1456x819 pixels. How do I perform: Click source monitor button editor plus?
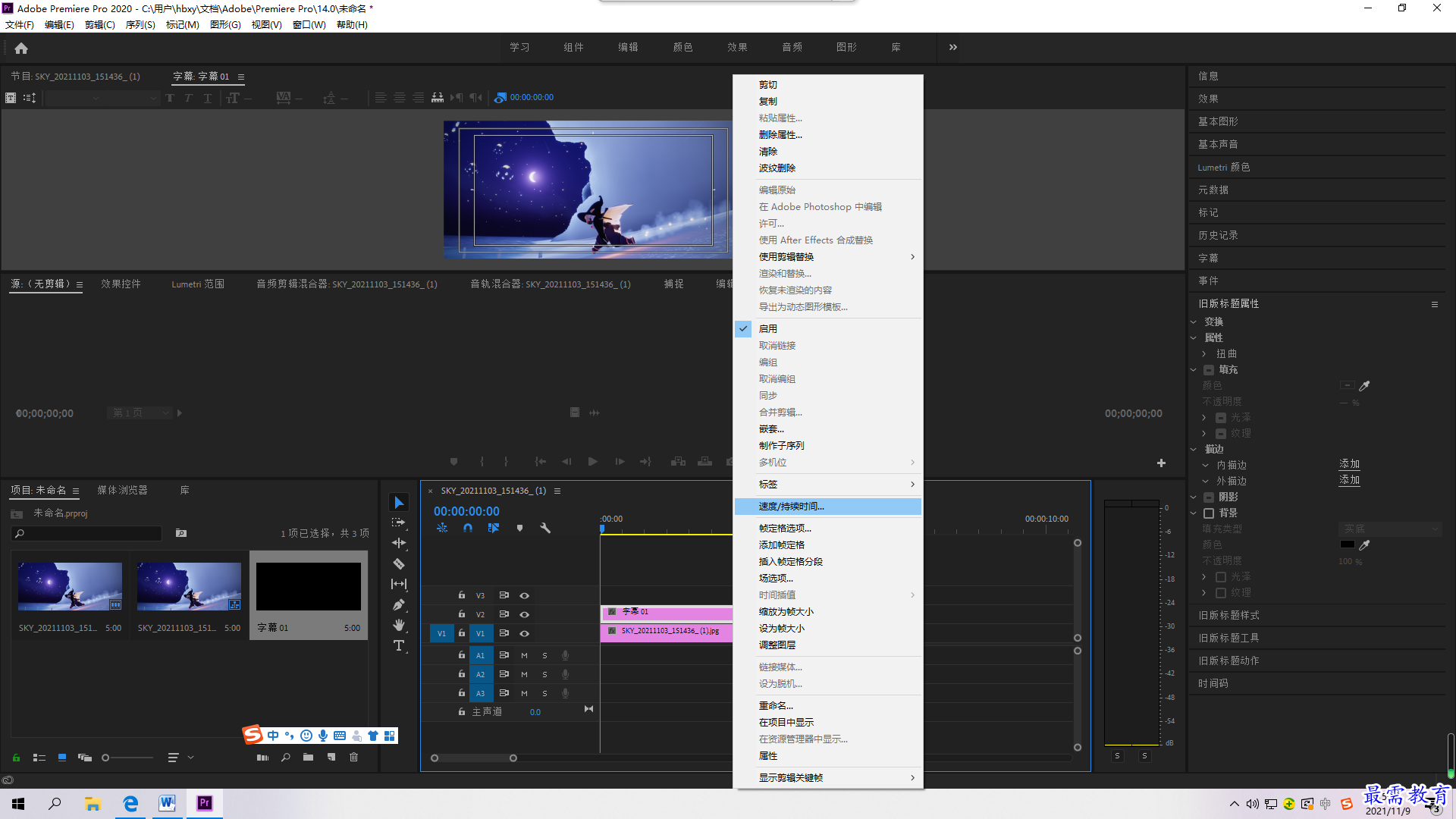point(1161,463)
